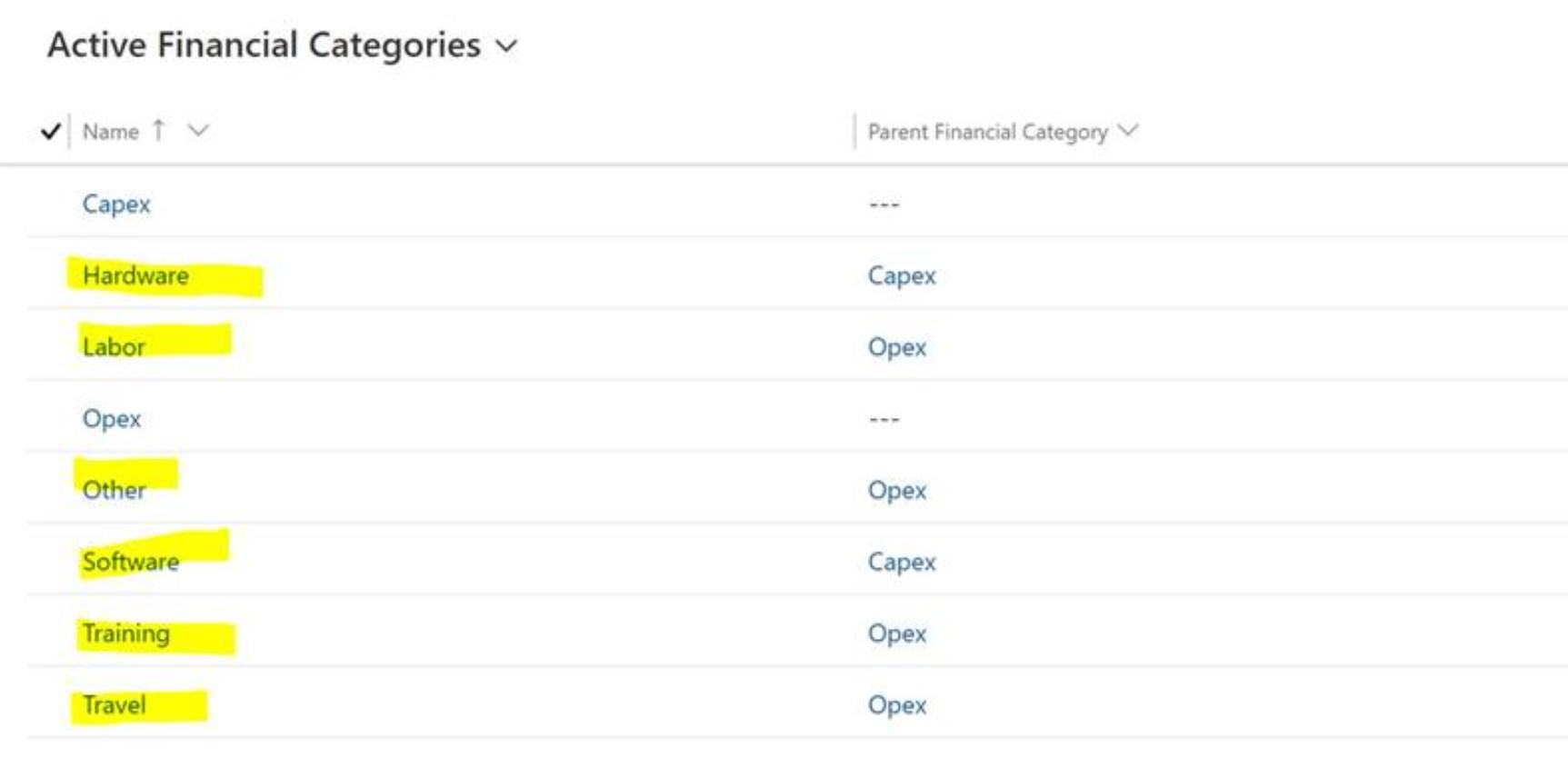Click the Name column header

point(111,132)
